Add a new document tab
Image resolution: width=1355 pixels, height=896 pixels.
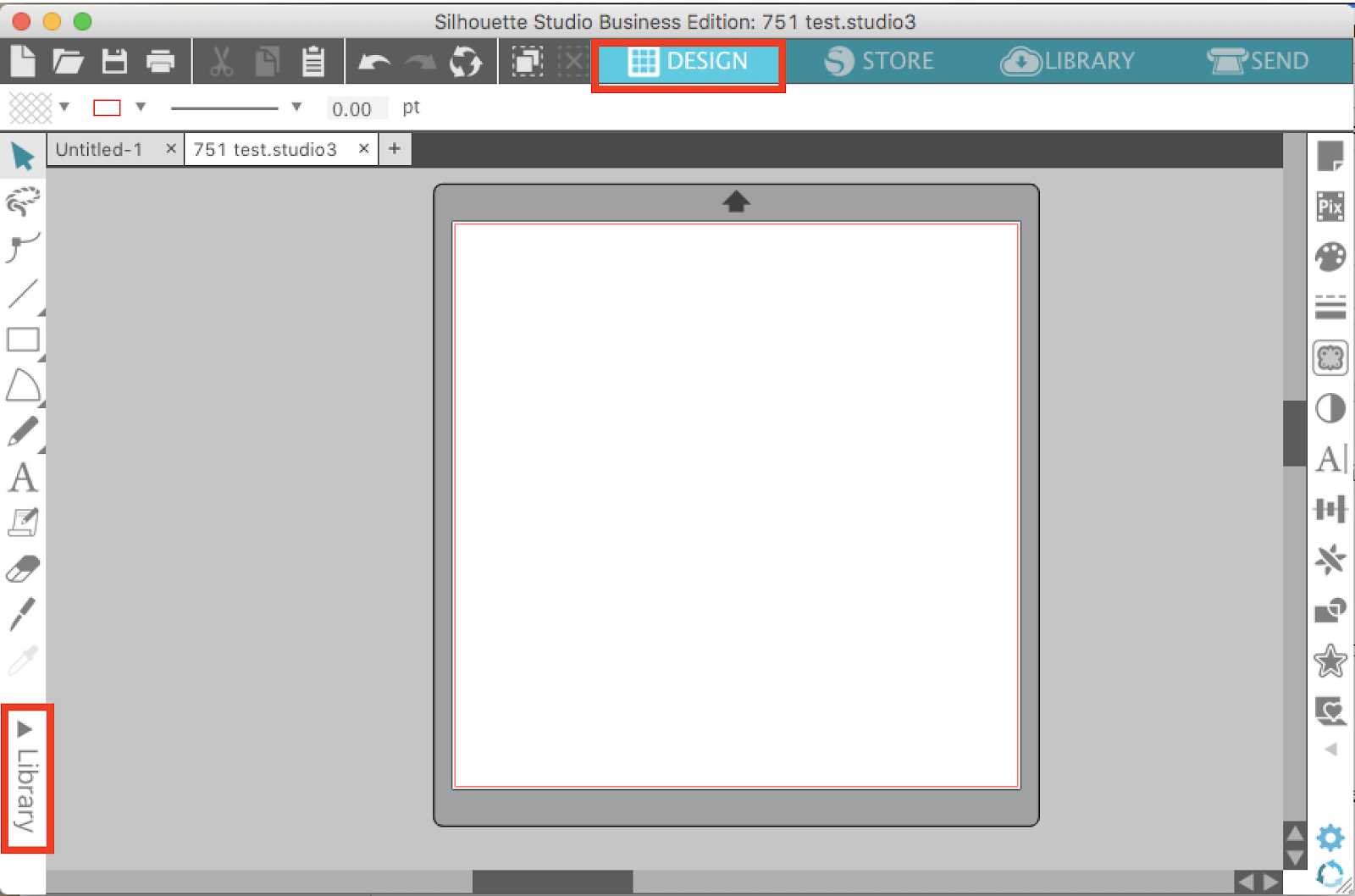394,148
